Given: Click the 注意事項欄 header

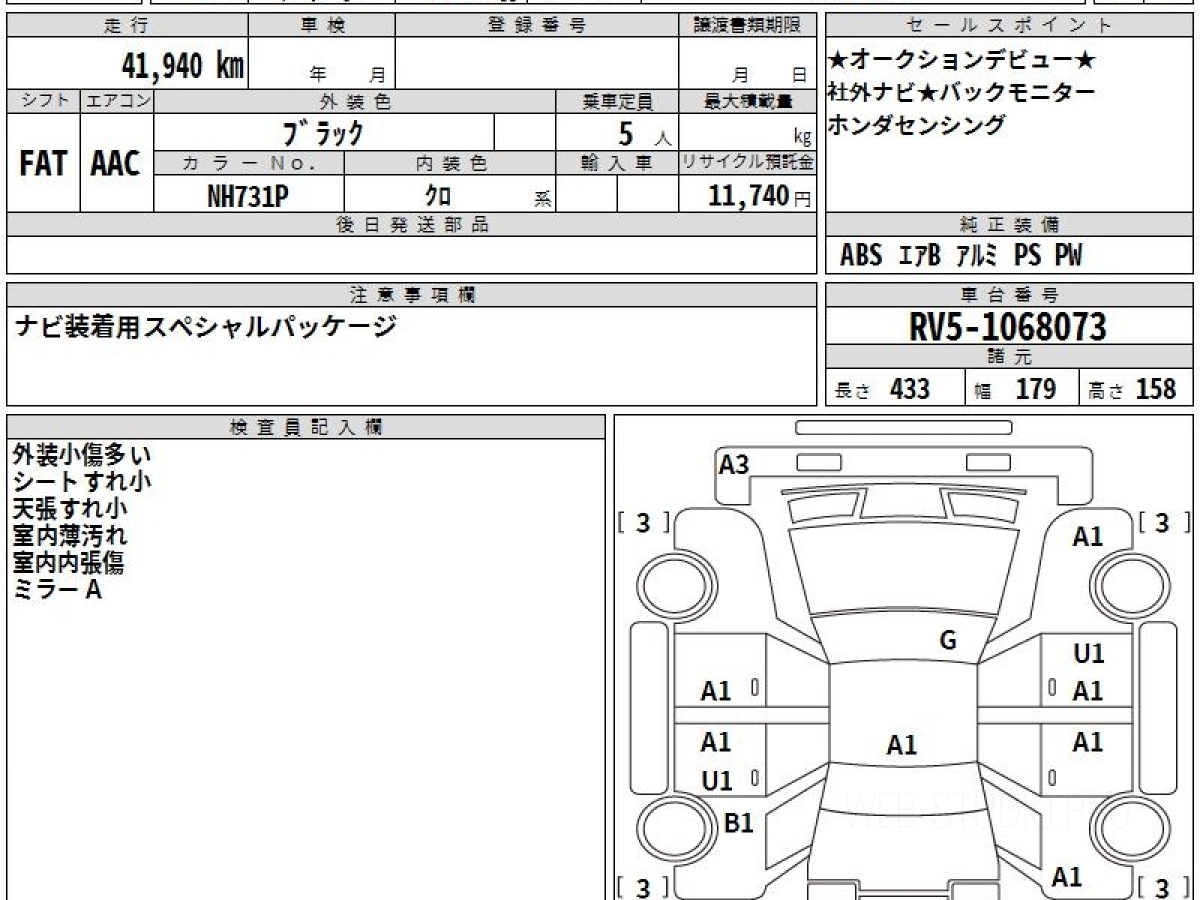Looking at the screenshot, I should coord(412,295).
